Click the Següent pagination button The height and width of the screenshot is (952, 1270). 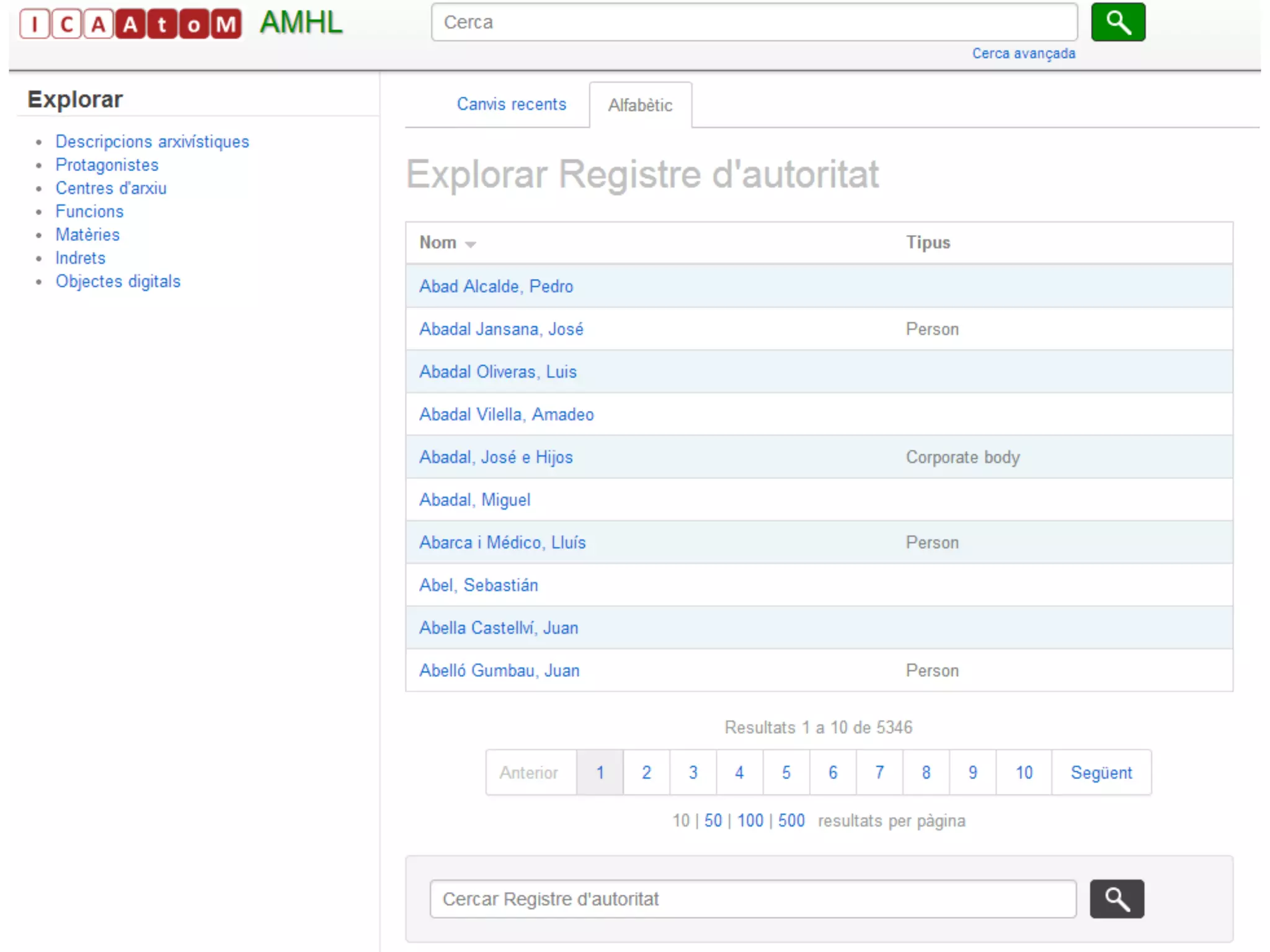(x=1101, y=772)
